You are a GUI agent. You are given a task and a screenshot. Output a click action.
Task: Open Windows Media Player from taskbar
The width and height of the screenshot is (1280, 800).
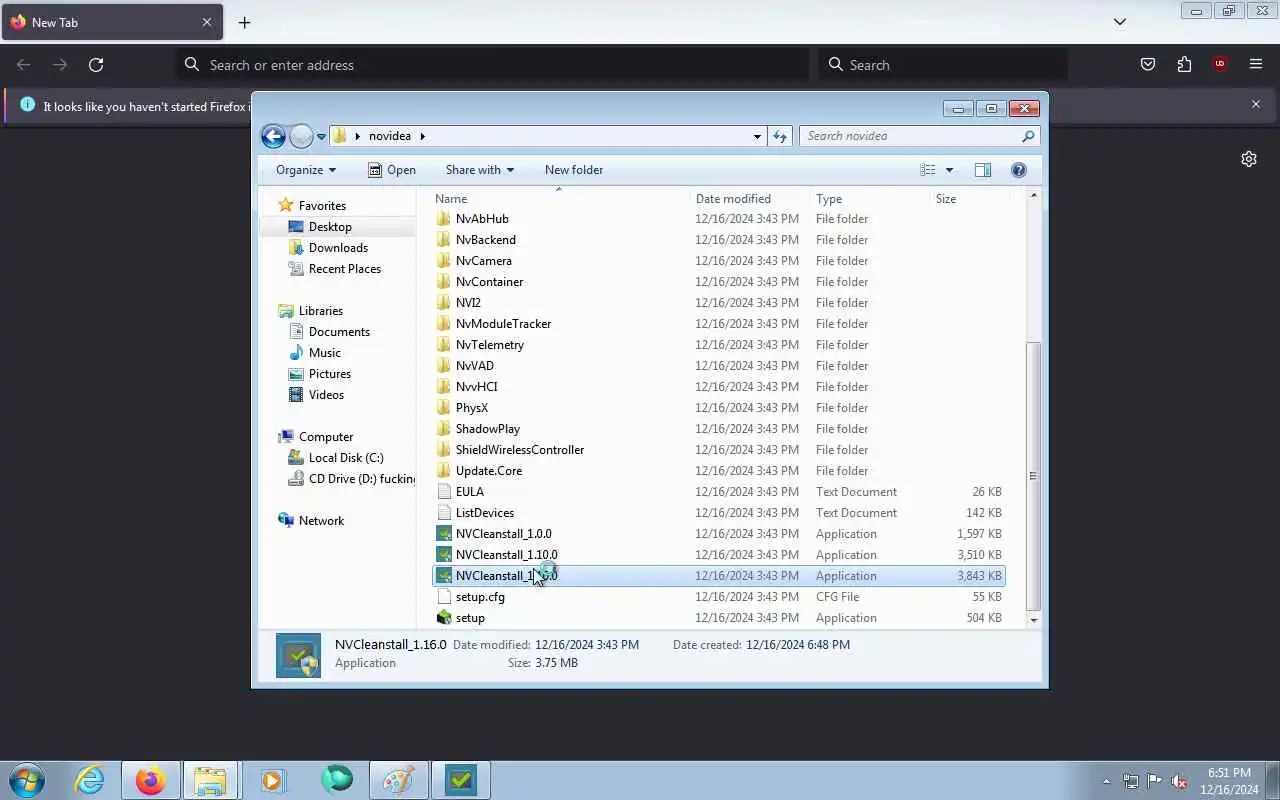pos(273,780)
